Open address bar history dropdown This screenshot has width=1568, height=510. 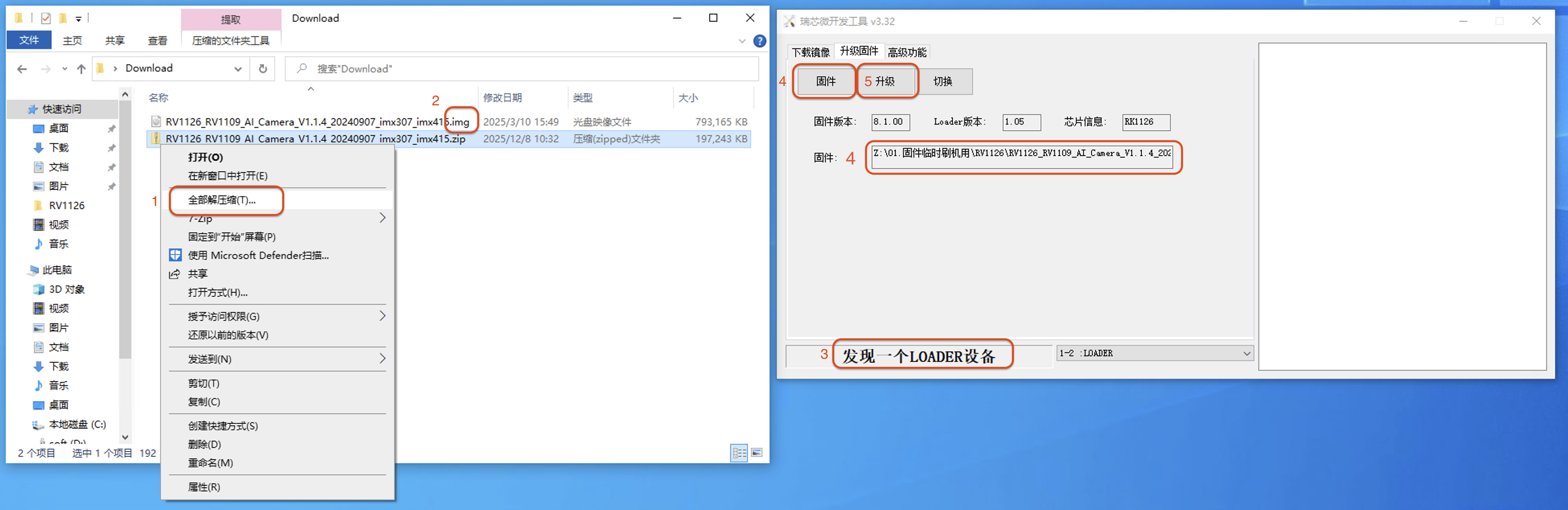[x=238, y=69]
